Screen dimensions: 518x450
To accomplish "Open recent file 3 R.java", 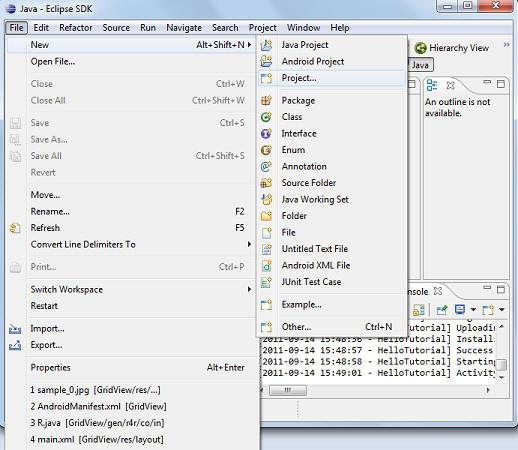I will (131, 423).
